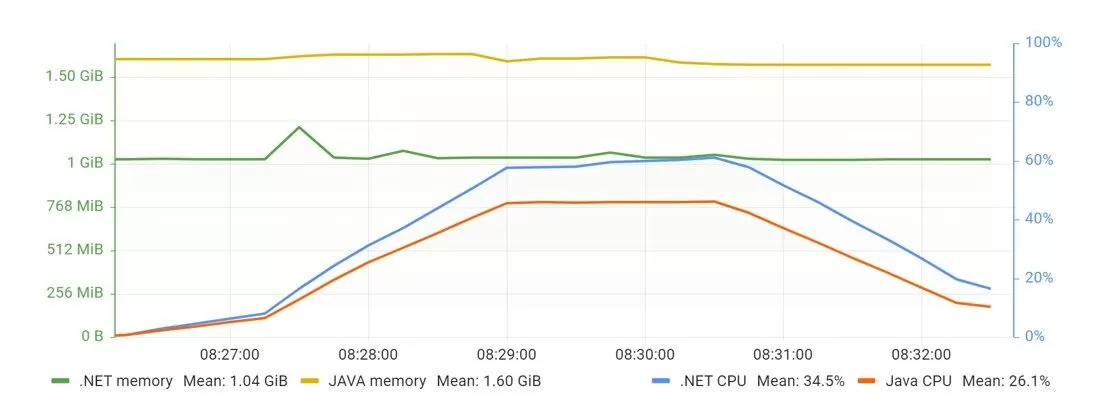This screenshot has width=1097, height=416.
Task: Click the peak of the .NET memory spike
Action: 299,127
